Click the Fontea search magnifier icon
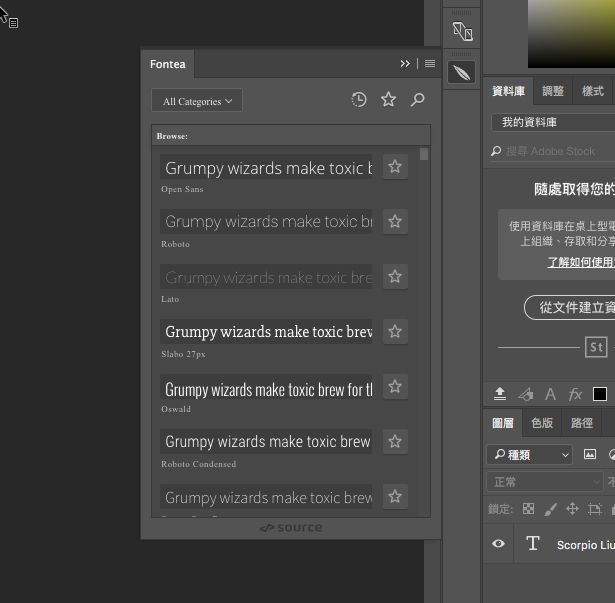615x603 pixels. point(418,100)
